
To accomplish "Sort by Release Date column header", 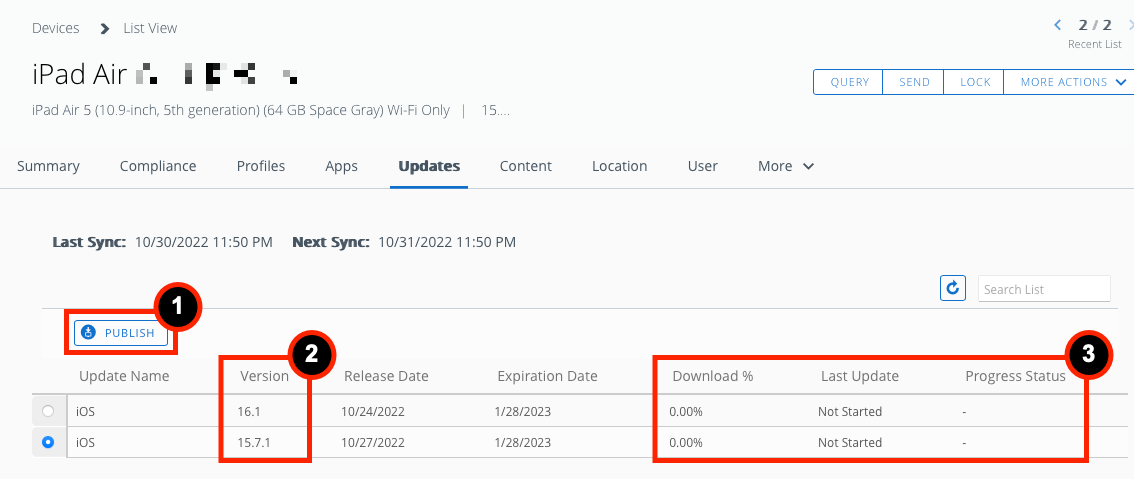I will click(x=386, y=376).
